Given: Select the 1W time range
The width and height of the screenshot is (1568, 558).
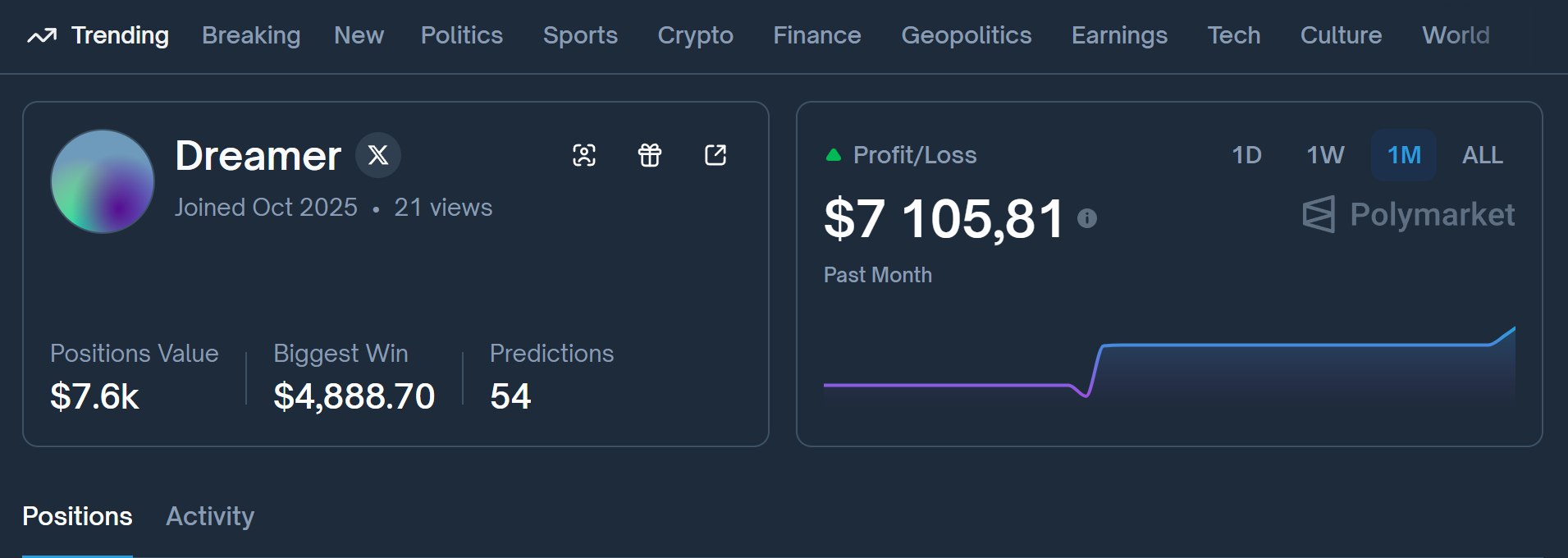Looking at the screenshot, I should pos(1325,155).
